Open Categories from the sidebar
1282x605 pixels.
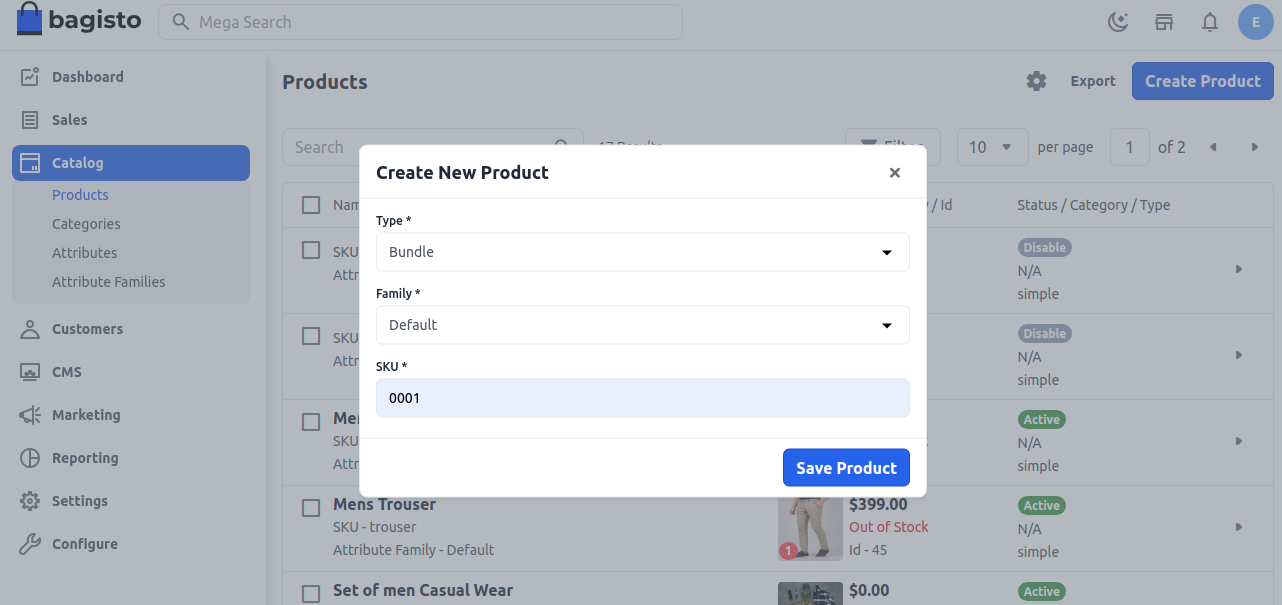point(84,223)
